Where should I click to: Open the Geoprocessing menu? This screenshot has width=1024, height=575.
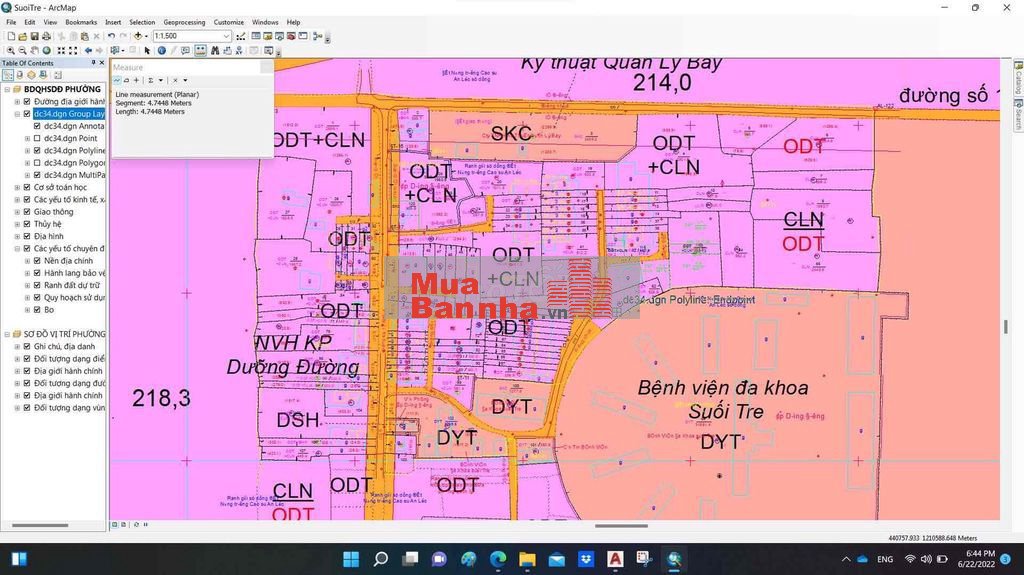tap(184, 22)
